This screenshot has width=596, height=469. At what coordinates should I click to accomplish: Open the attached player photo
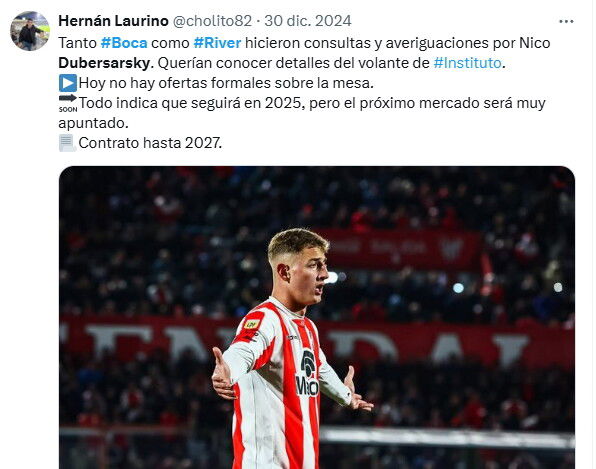point(317,317)
